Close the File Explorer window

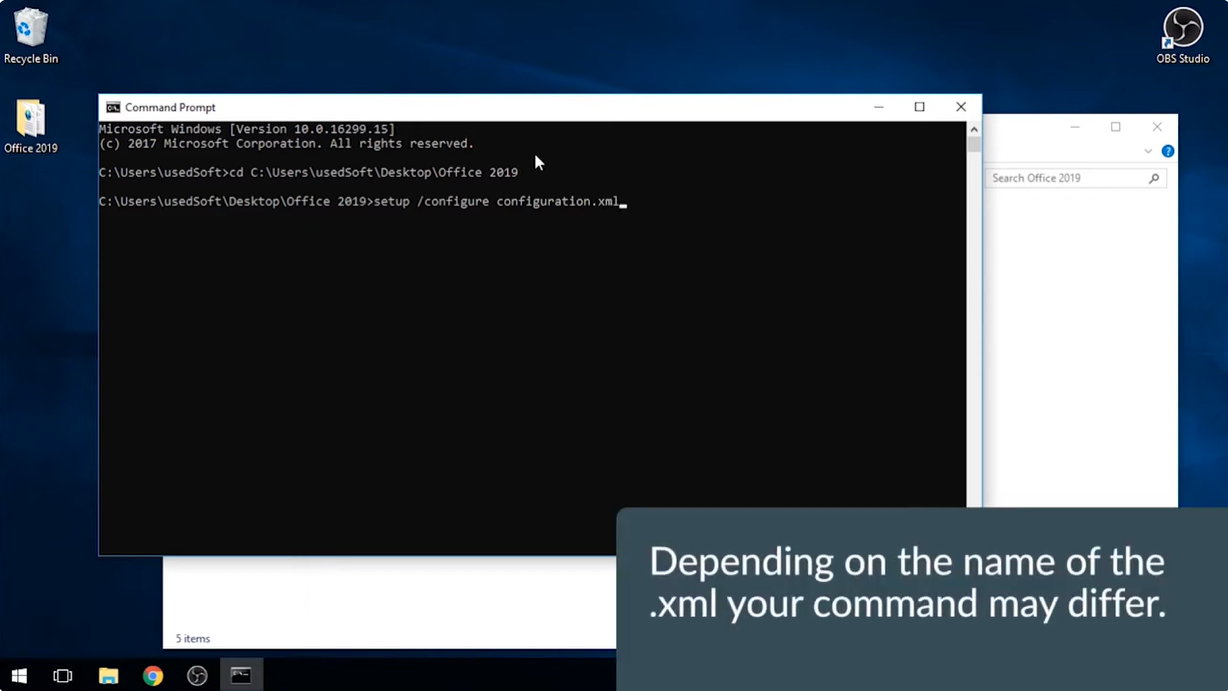(x=1157, y=127)
